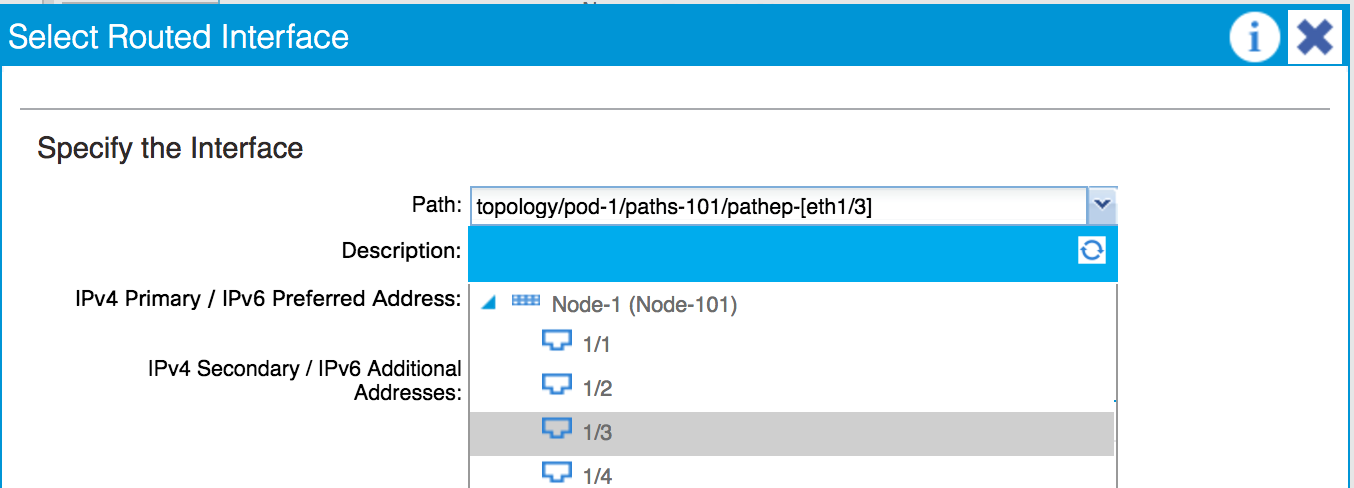This screenshot has height=488, width=1354.
Task: Click the IPv4 Primary / IPv6 Preferred Address label
Action: [x=268, y=298]
